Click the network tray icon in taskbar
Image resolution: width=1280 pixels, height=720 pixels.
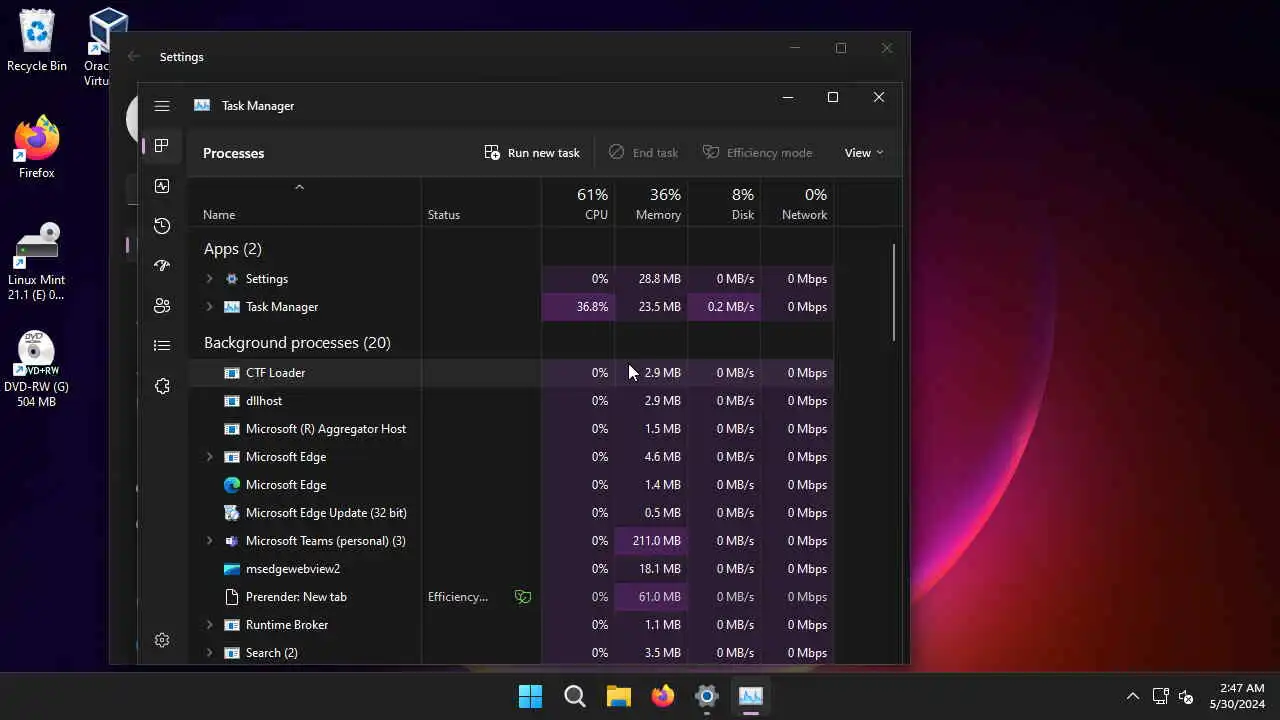(1161, 696)
